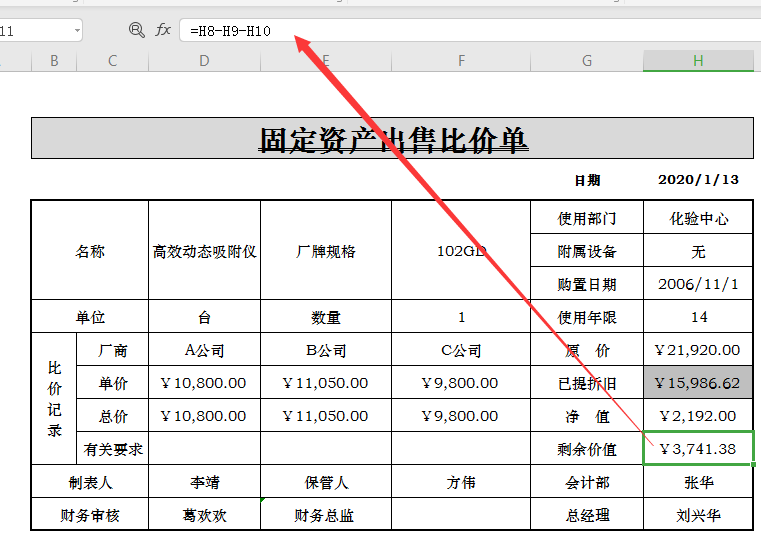Click the 财务总监 cell
This screenshot has height=540, width=761.
pyautogui.click(x=326, y=514)
